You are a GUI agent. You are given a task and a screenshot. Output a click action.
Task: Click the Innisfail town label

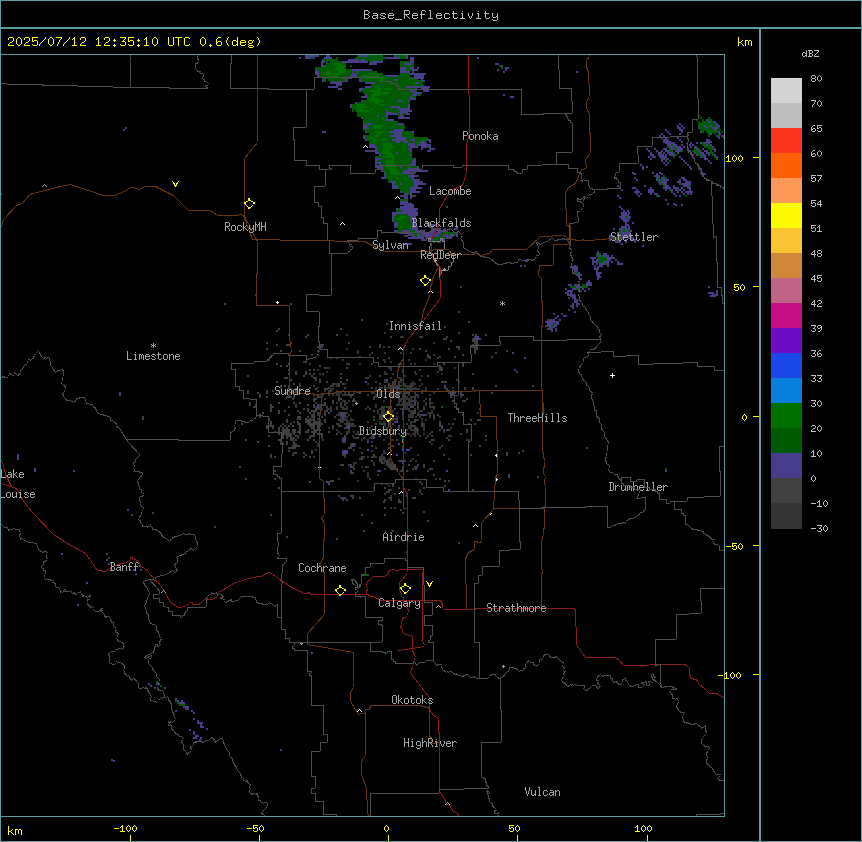pos(415,326)
